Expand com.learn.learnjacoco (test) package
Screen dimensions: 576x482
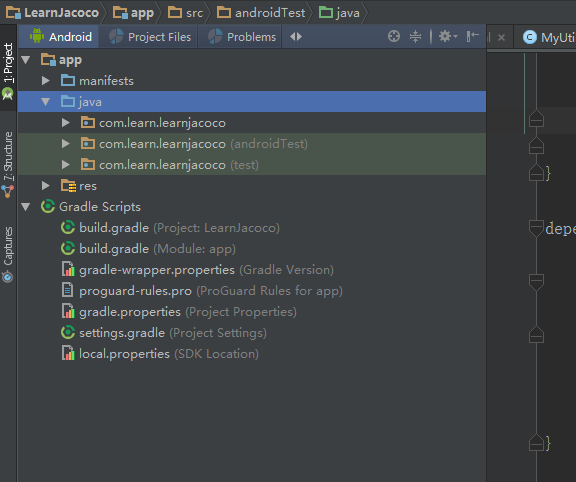click(66, 165)
